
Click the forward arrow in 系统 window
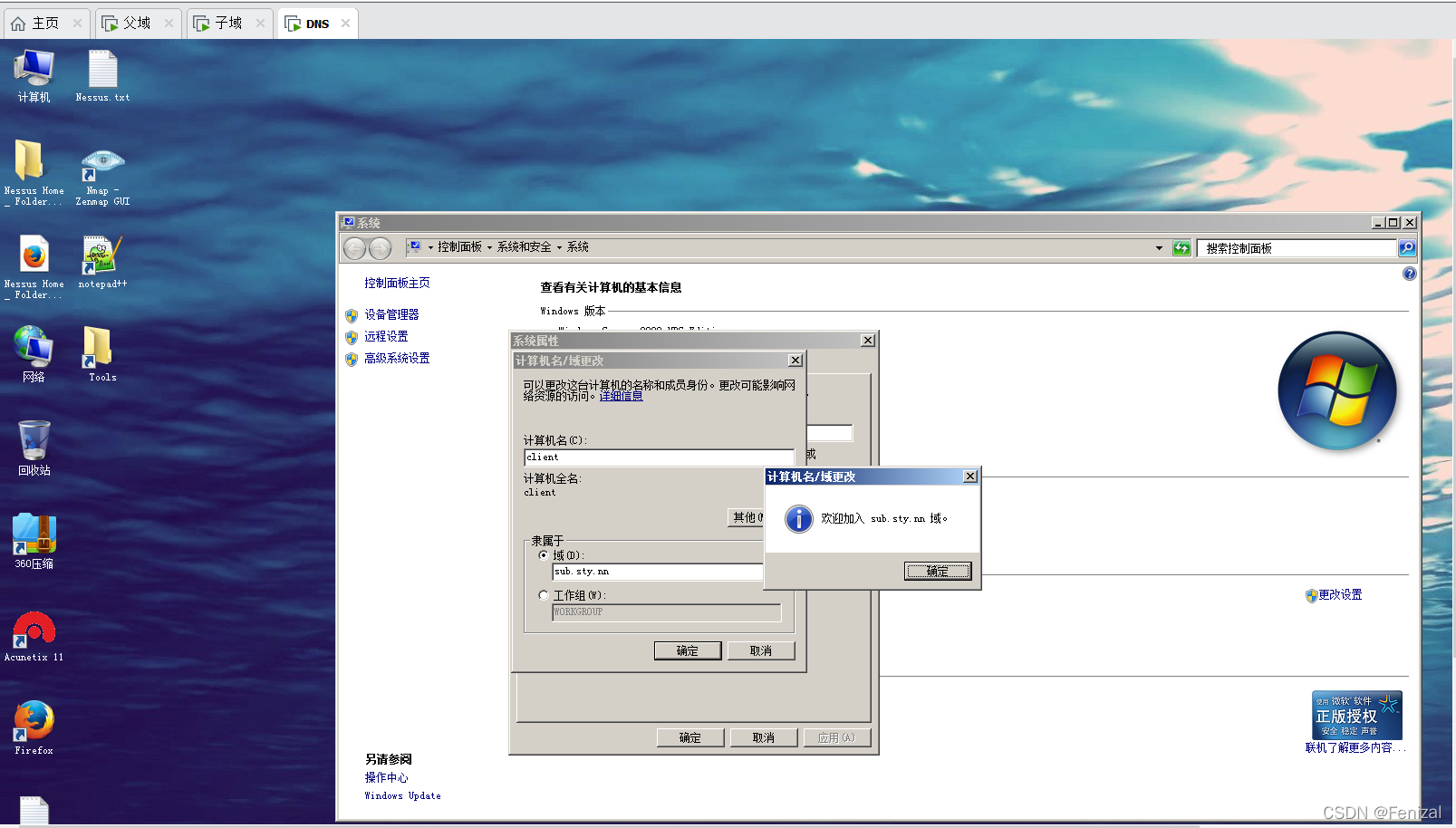click(381, 247)
